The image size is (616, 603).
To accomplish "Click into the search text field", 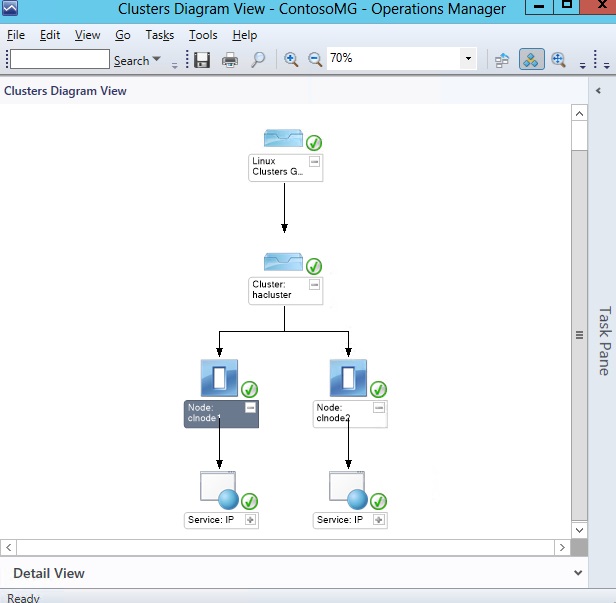I will pos(59,60).
